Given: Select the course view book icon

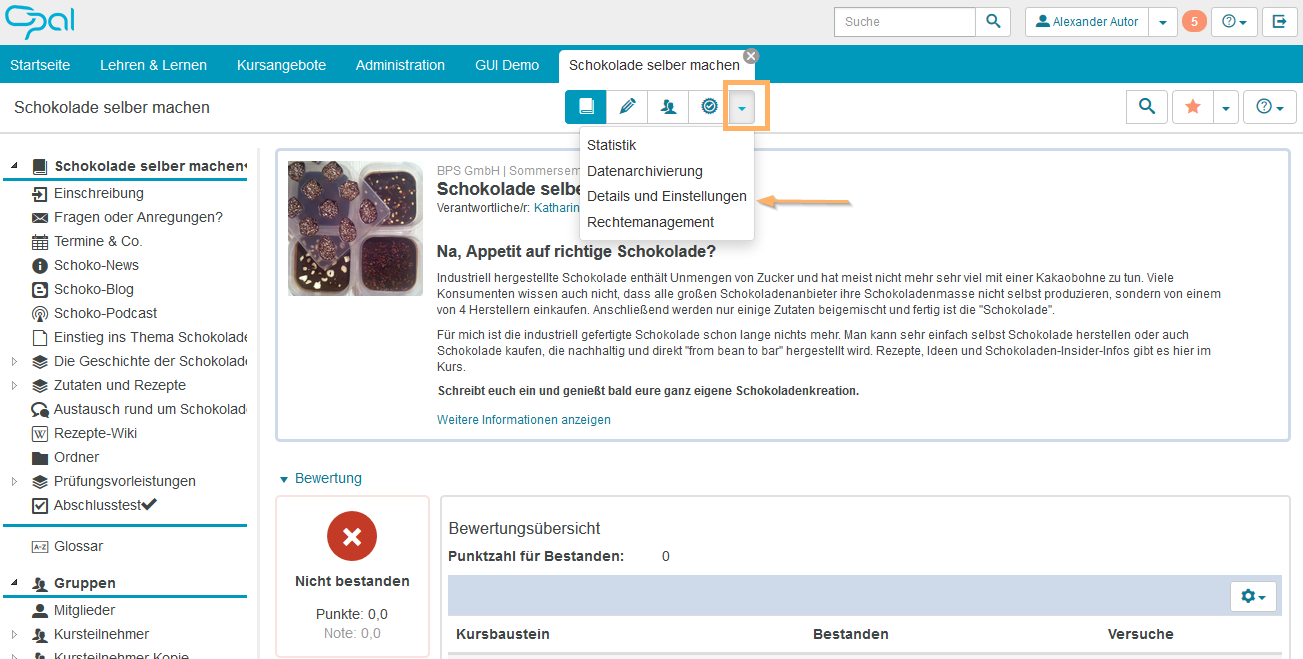Looking at the screenshot, I should (586, 106).
